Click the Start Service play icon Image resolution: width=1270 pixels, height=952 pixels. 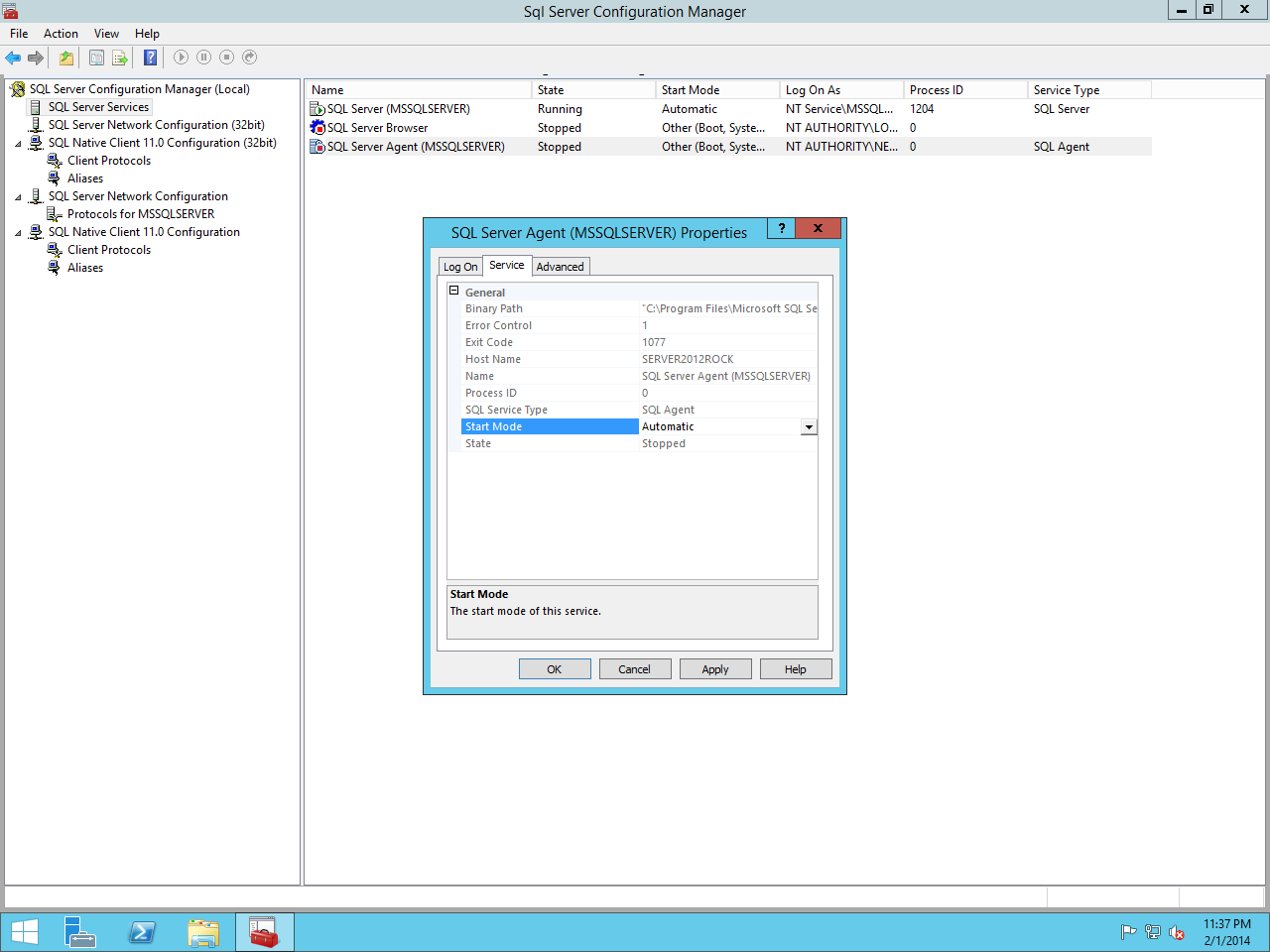pyautogui.click(x=181, y=58)
